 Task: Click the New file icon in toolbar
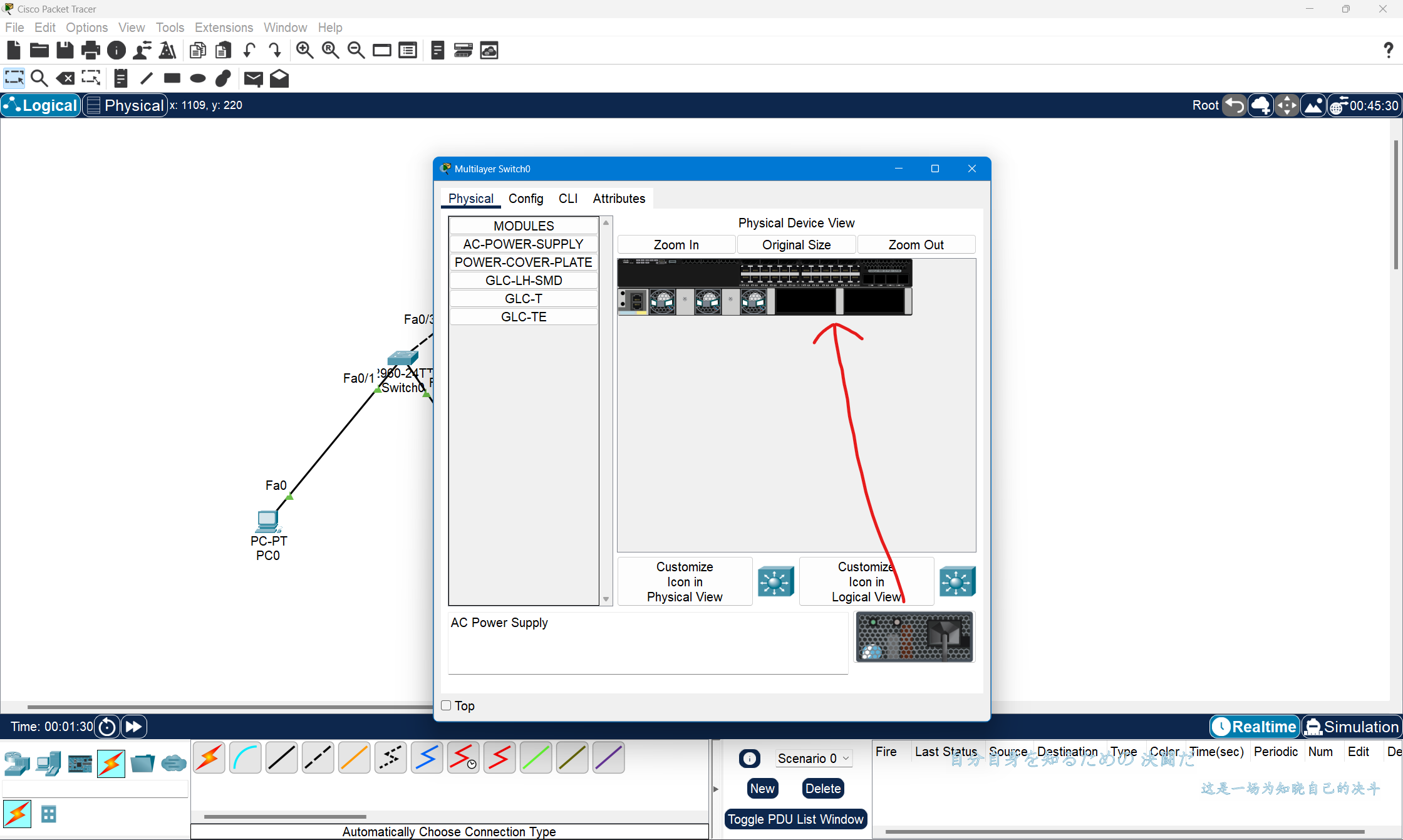pos(14,50)
